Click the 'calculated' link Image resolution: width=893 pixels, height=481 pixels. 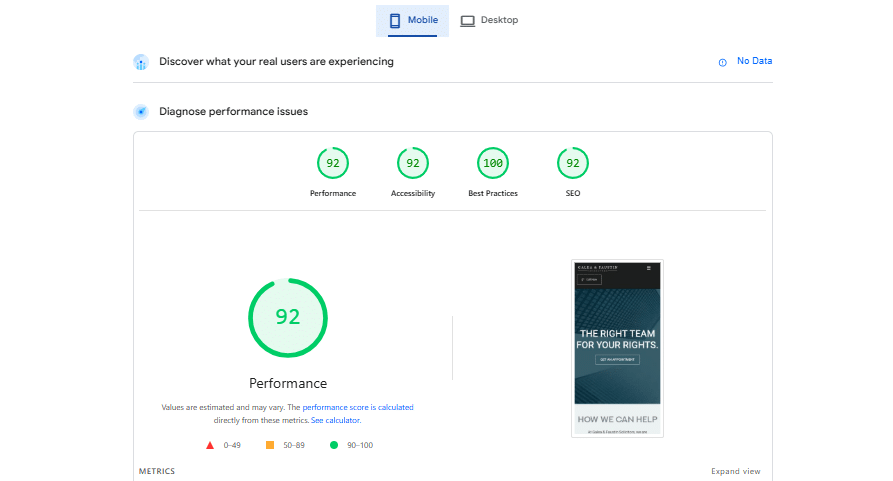click(x=395, y=408)
